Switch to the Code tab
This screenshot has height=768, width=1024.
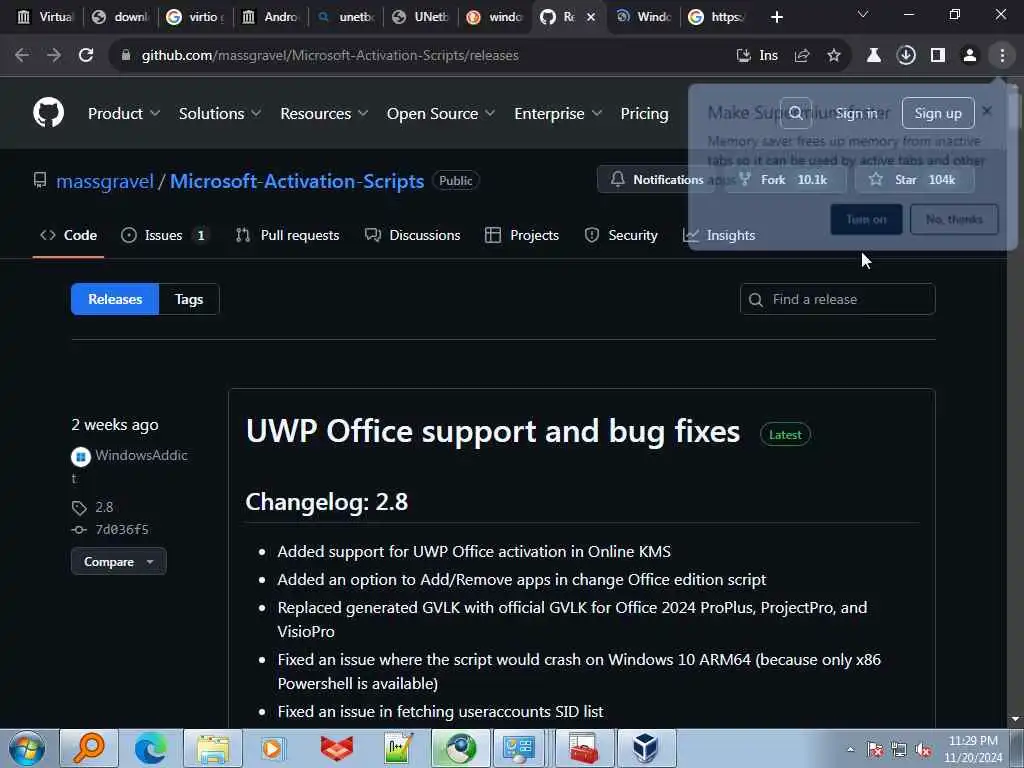point(69,235)
